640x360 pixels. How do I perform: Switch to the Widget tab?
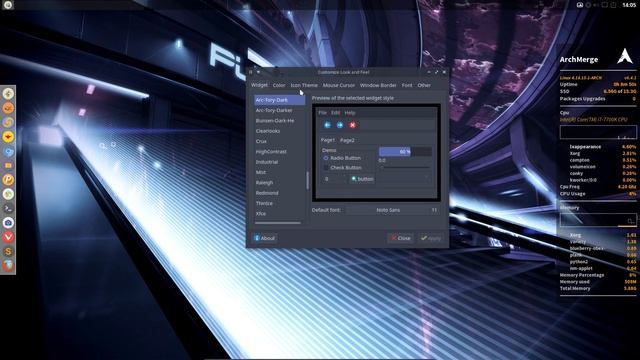pos(260,85)
